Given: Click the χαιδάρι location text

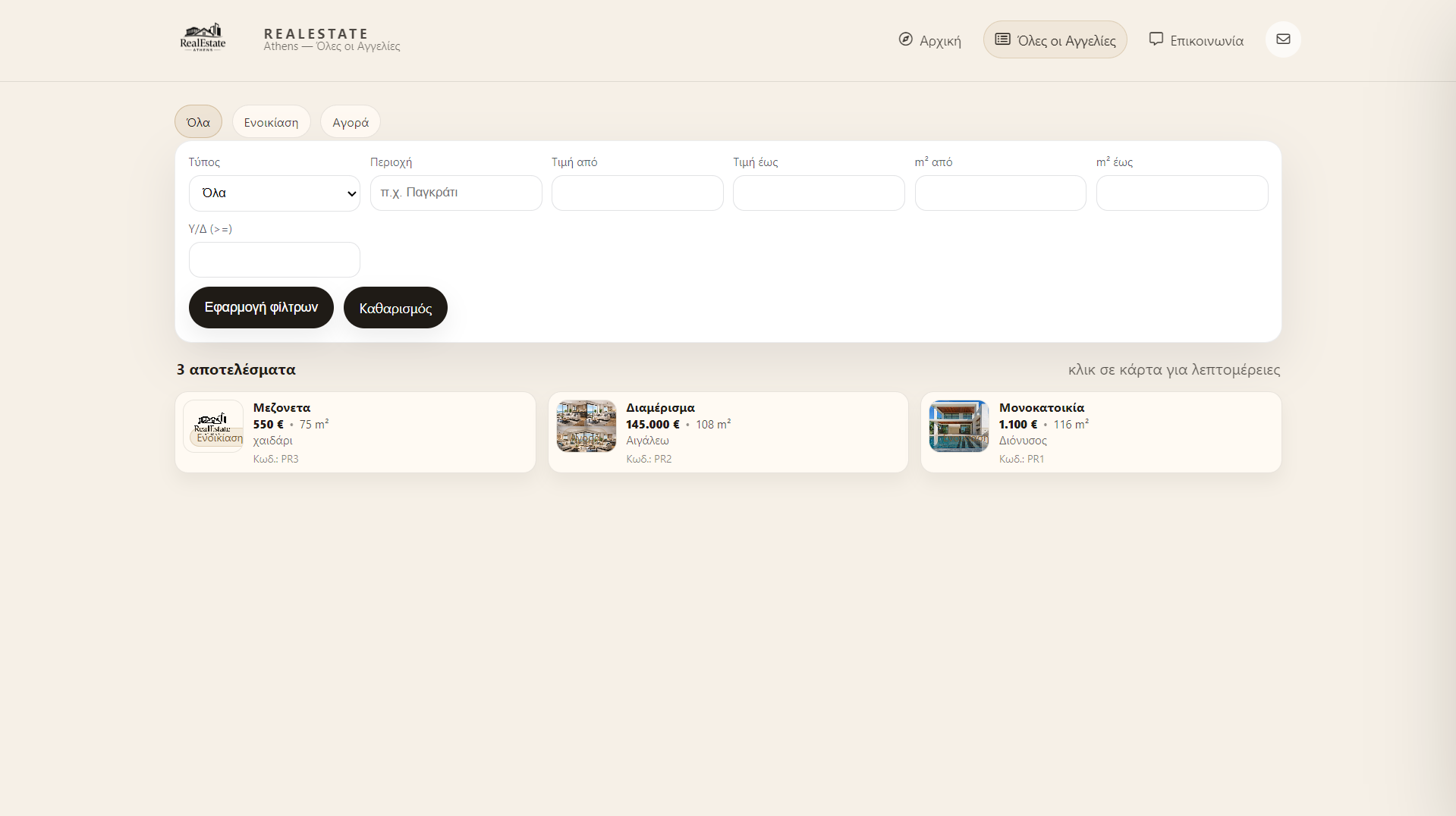Looking at the screenshot, I should point(273,441).
